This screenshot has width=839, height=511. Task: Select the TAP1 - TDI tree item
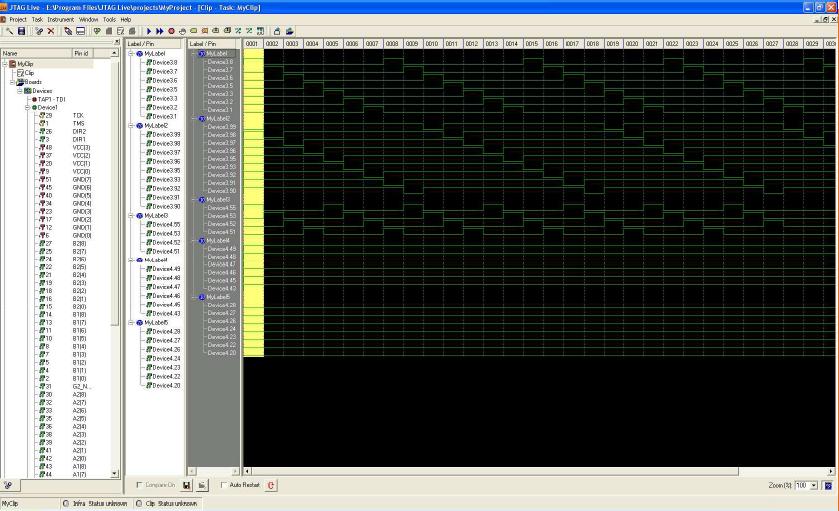tap(51, 100)
